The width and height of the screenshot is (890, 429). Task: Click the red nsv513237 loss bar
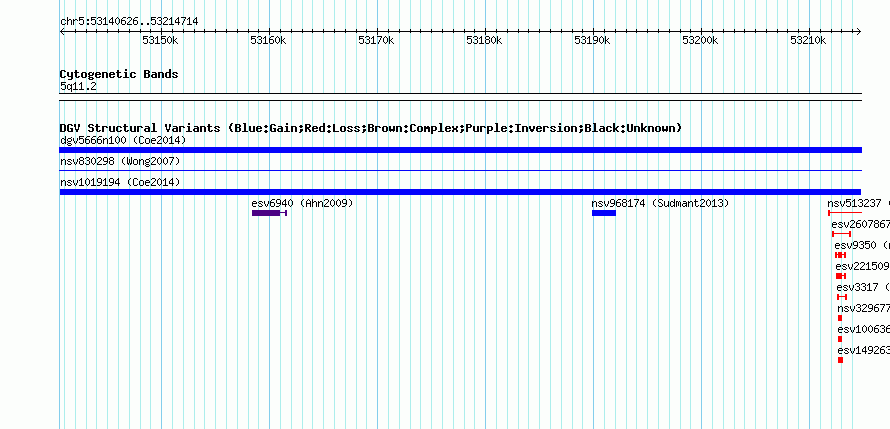click(x=845, y=213)
